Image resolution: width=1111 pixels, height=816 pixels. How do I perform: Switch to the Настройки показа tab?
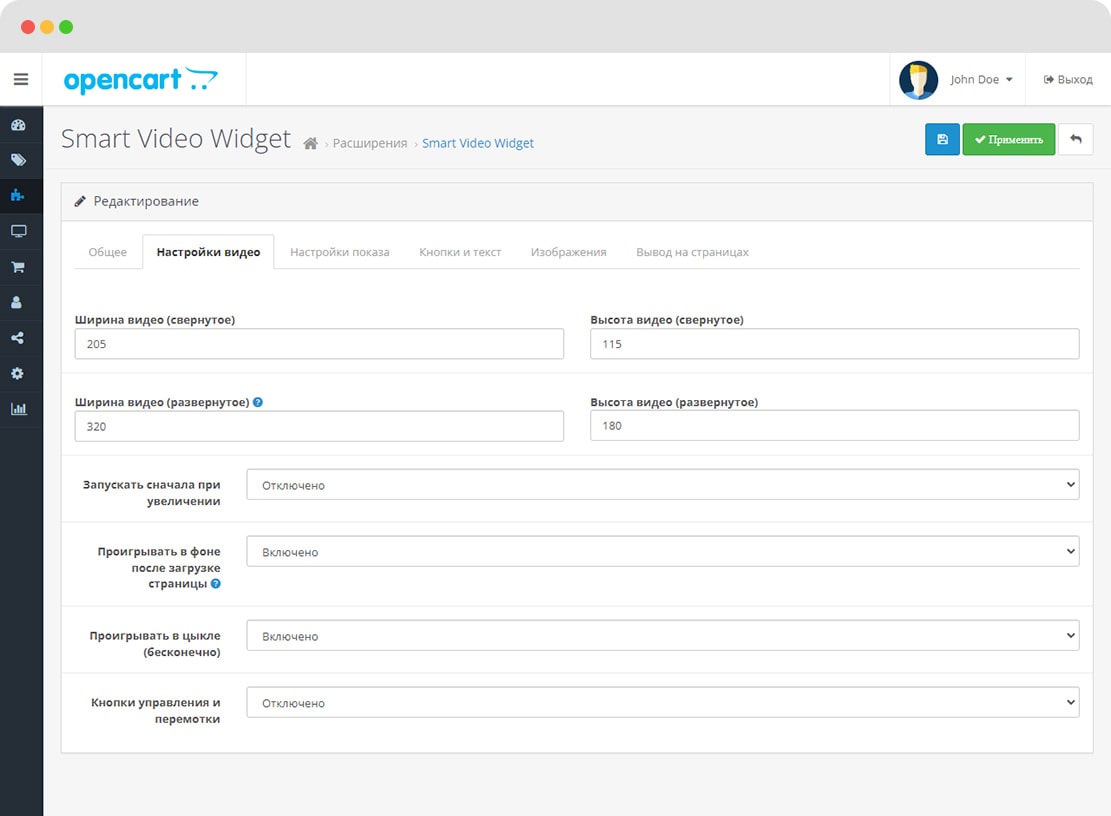point(340,252)
